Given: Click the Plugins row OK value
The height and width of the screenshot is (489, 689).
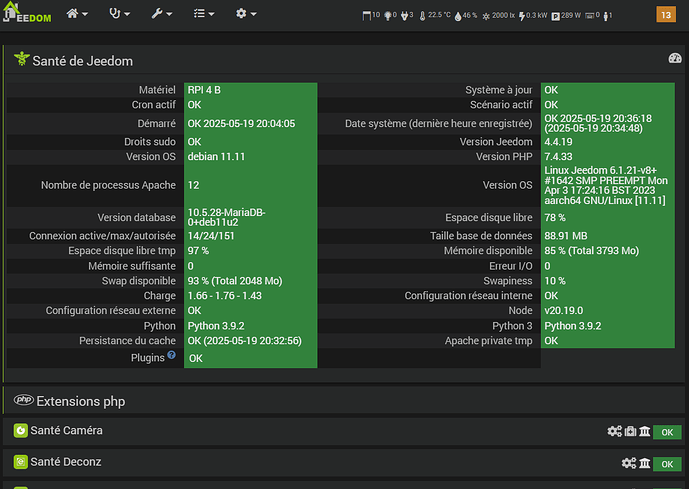Looking at the screenshot, I should [x=196, y=359].
